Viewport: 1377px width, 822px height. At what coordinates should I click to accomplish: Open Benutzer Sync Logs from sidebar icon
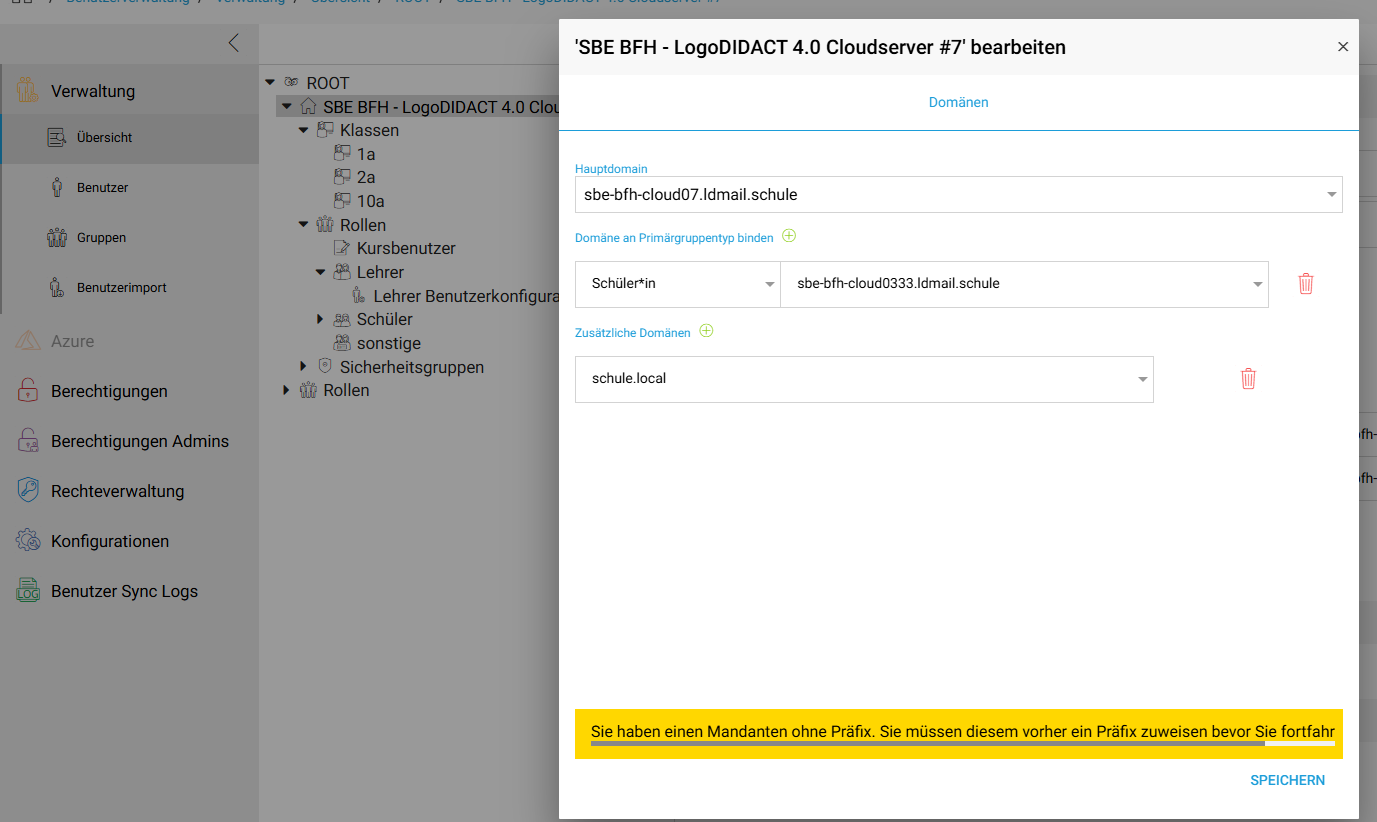(27, 591)
